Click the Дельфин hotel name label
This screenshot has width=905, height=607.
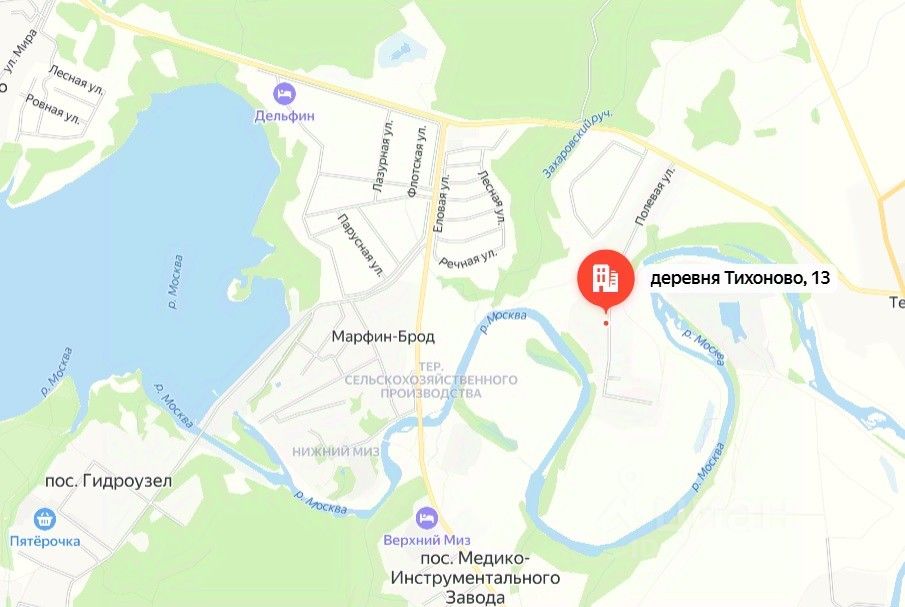tap(285, 116)
